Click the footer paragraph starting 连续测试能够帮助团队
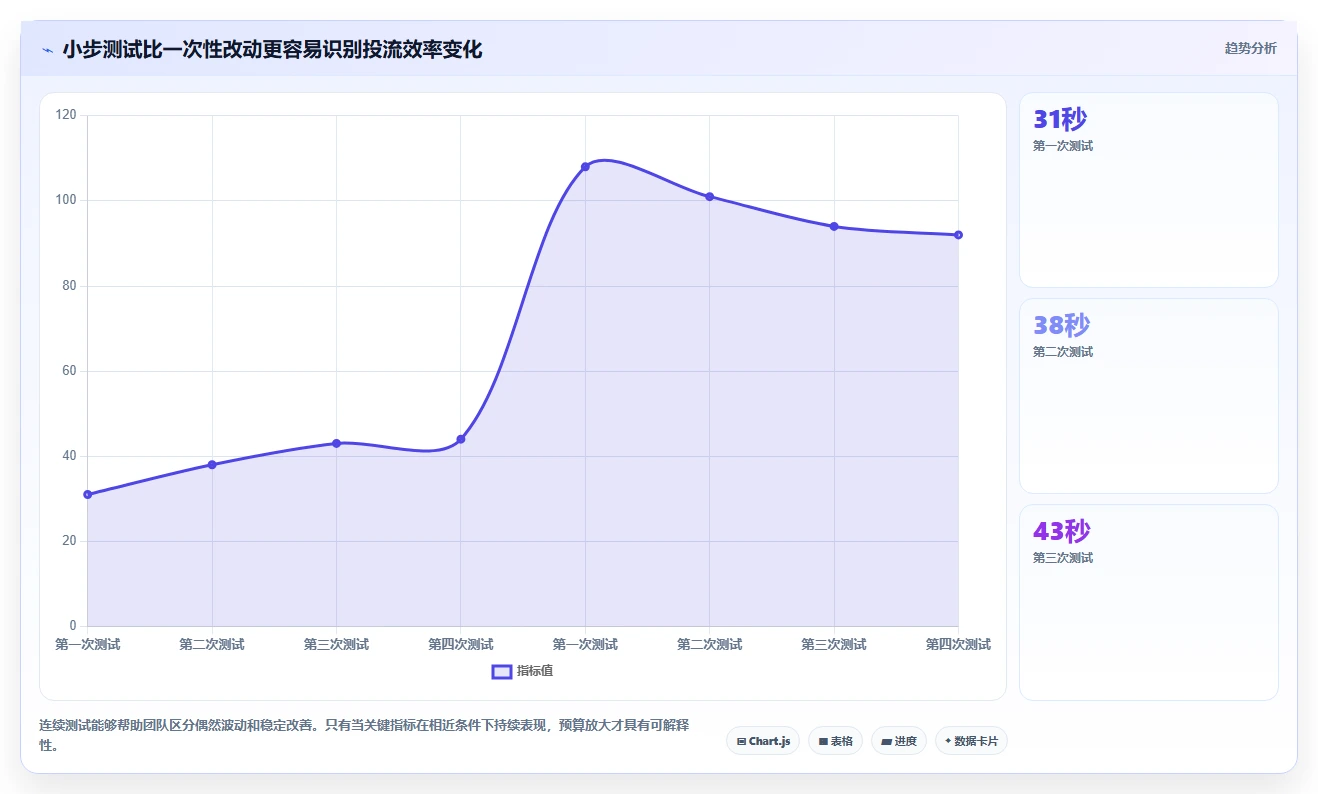This screenshot has width=1318, height=794. coord(364,735)
